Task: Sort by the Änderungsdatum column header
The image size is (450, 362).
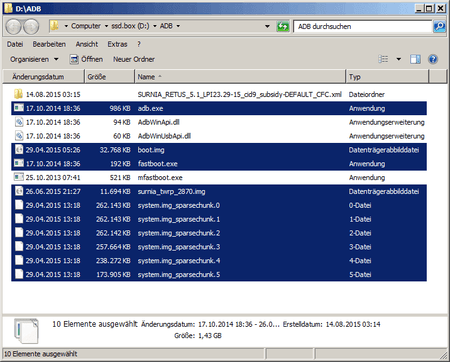Action: pos(43,77)
